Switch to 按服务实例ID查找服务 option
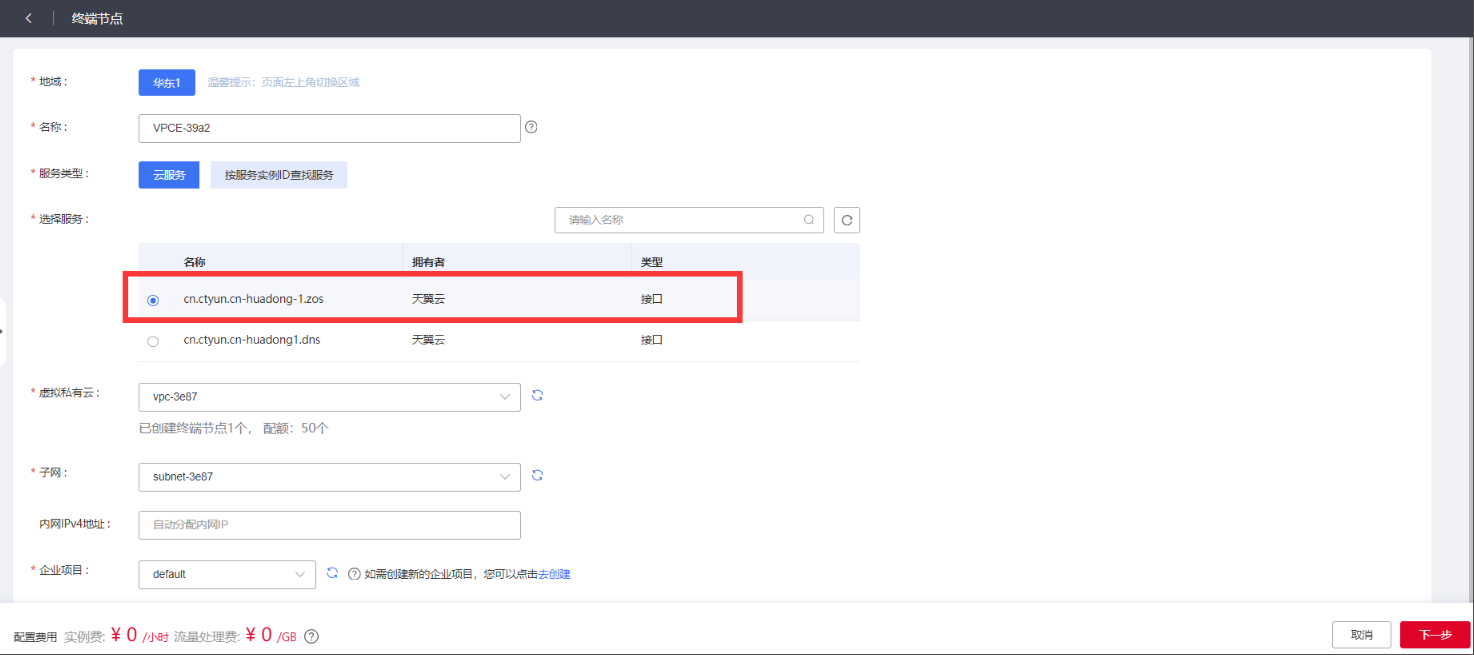The width and height of the screenshot is (1474, 655). 279,175
